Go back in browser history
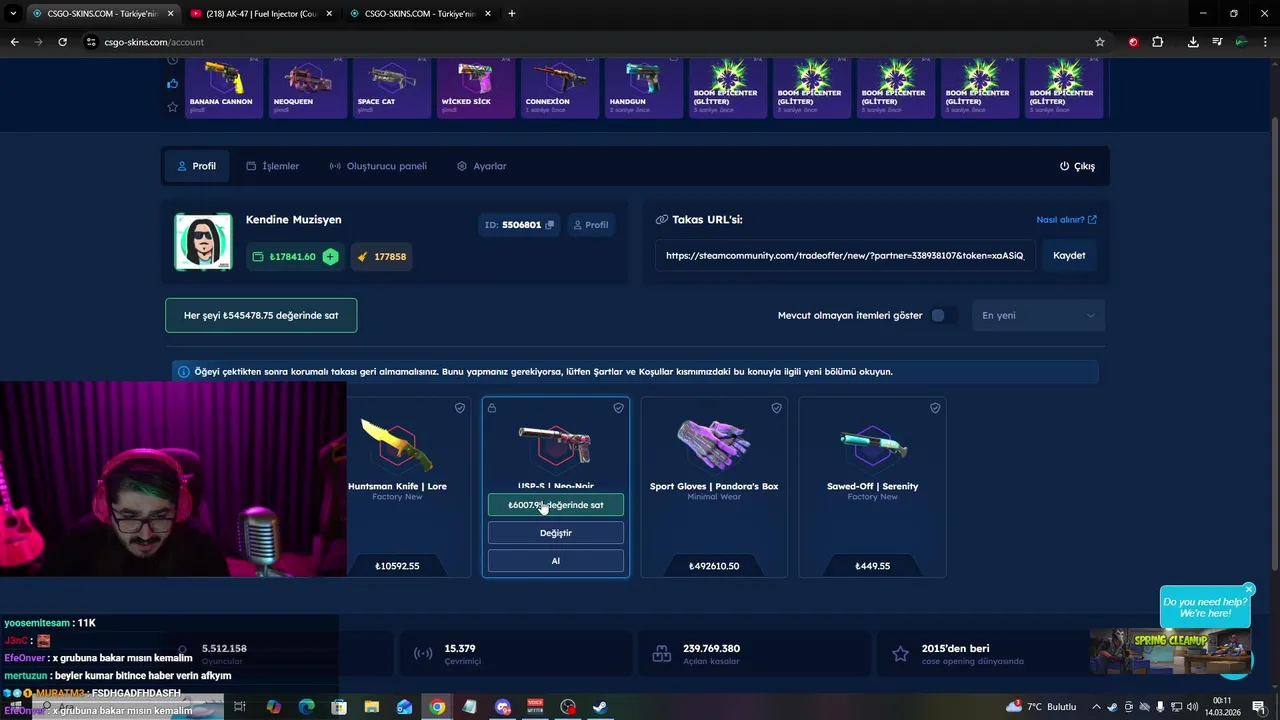Image resolution: width=1280 pixels, height=720 pixels. [14, 42]
